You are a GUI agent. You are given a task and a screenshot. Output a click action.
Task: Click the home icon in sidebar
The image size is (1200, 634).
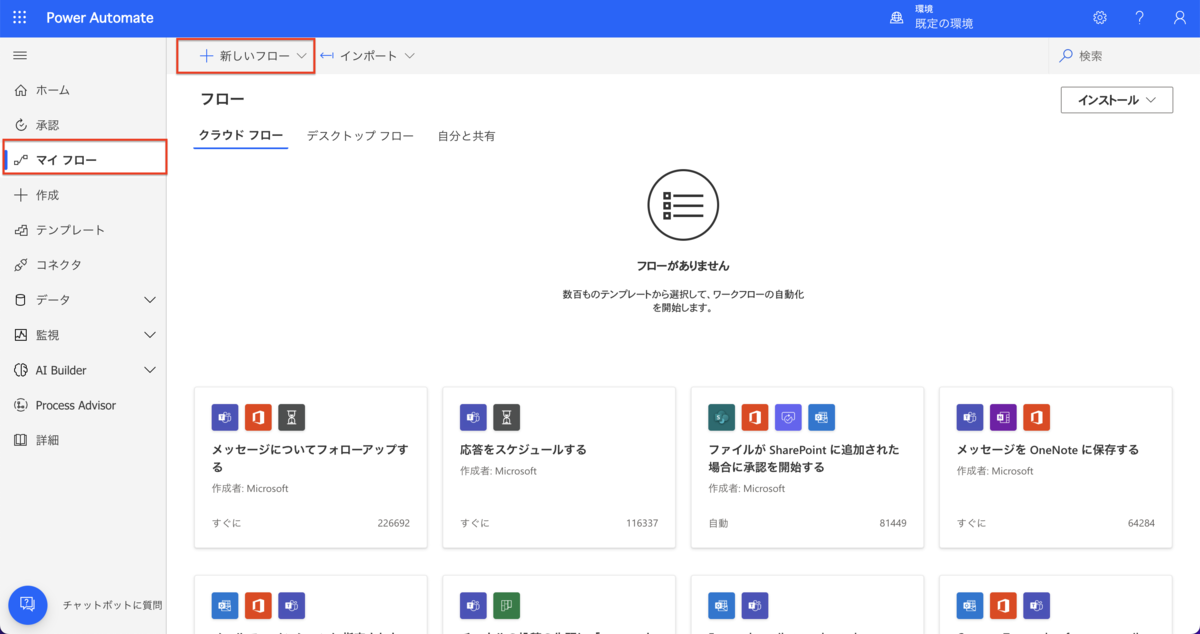21,90
